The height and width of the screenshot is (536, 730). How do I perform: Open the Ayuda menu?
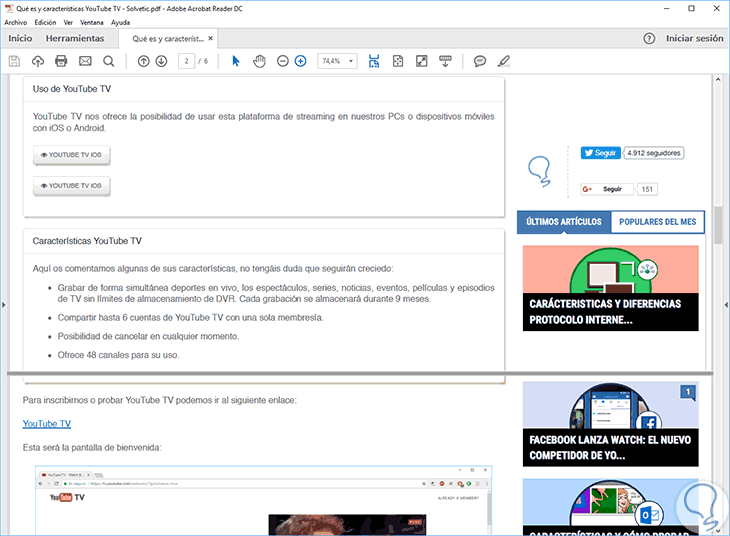pos(121,22)
